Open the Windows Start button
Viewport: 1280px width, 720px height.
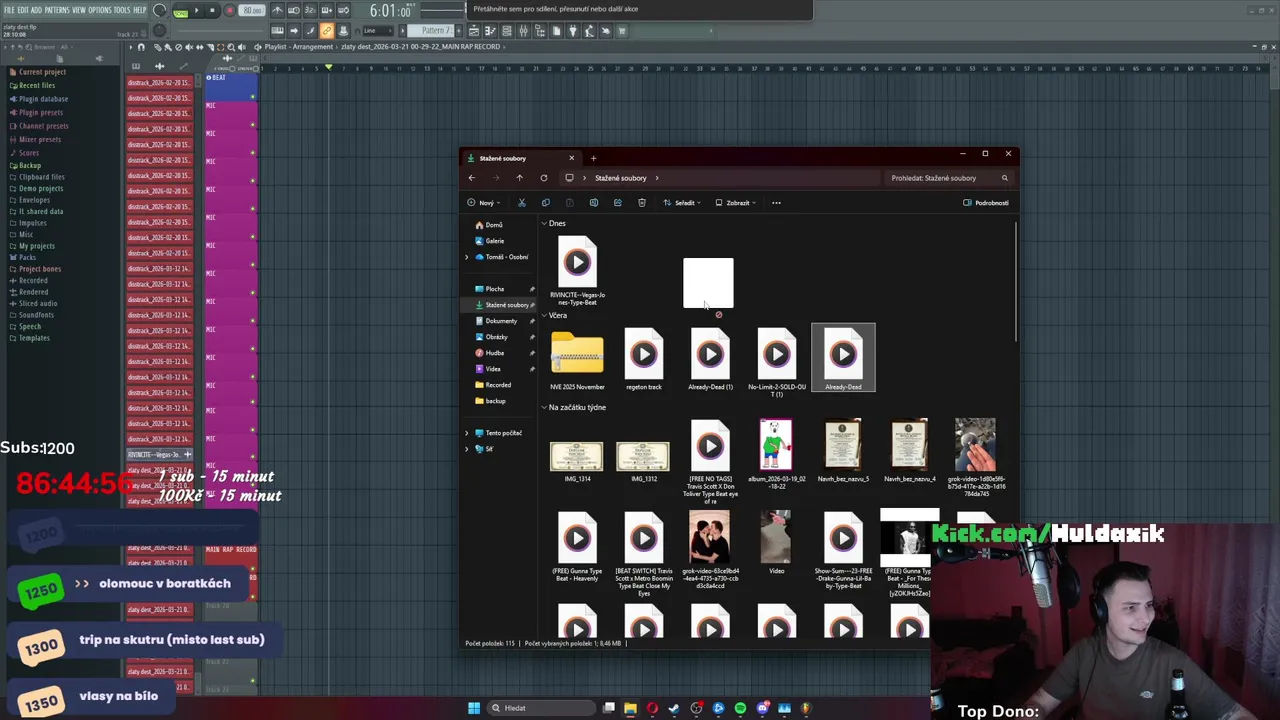474,708
